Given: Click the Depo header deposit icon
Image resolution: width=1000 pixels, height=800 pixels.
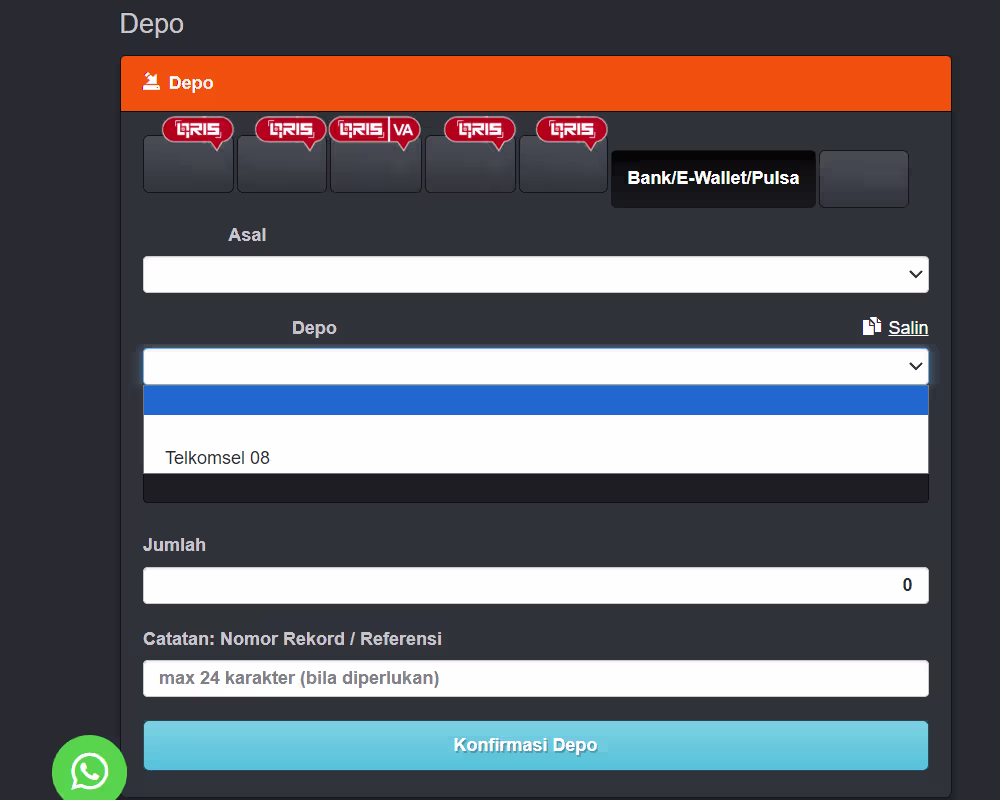Looking at the screenshot, I should [151, 82].
